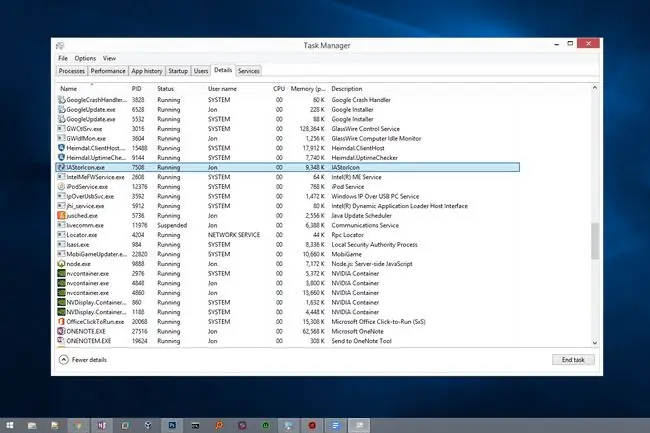Switch to the Performance tab
Image resolution: width=650 pixels, height=433 pixels.
pyautogui.click(x=108, y=71)
